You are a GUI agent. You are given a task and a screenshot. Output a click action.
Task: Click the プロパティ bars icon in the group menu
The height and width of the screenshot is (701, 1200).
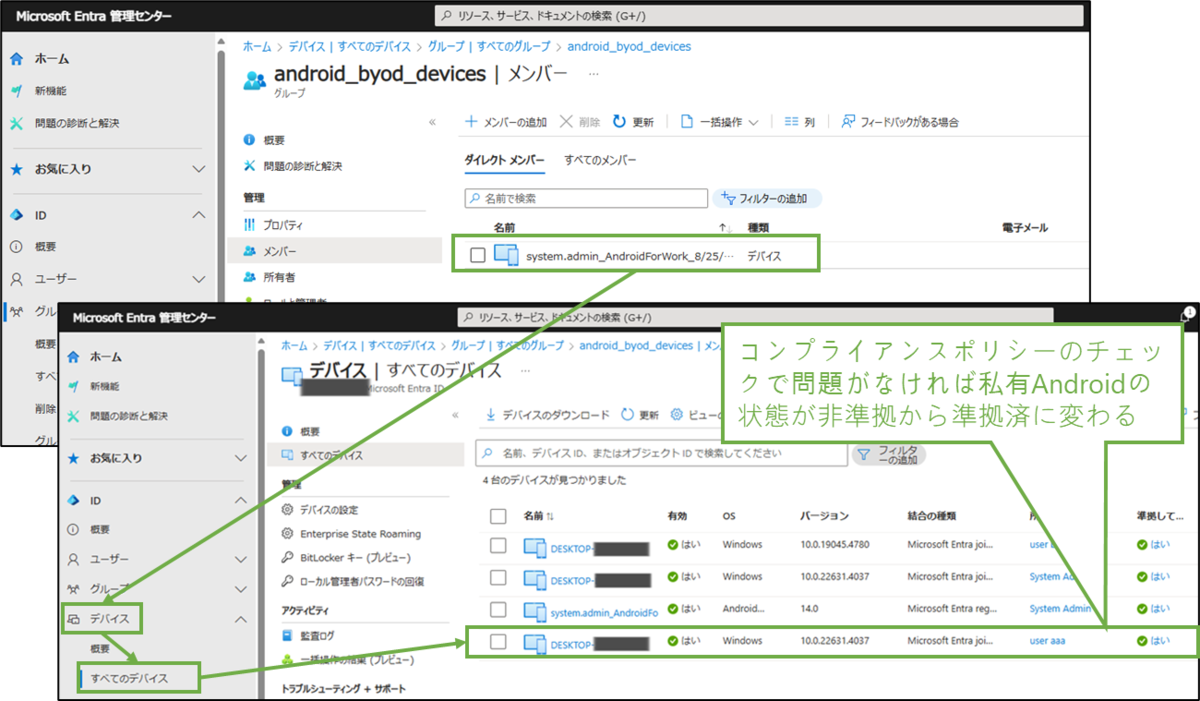coord(249,226)
